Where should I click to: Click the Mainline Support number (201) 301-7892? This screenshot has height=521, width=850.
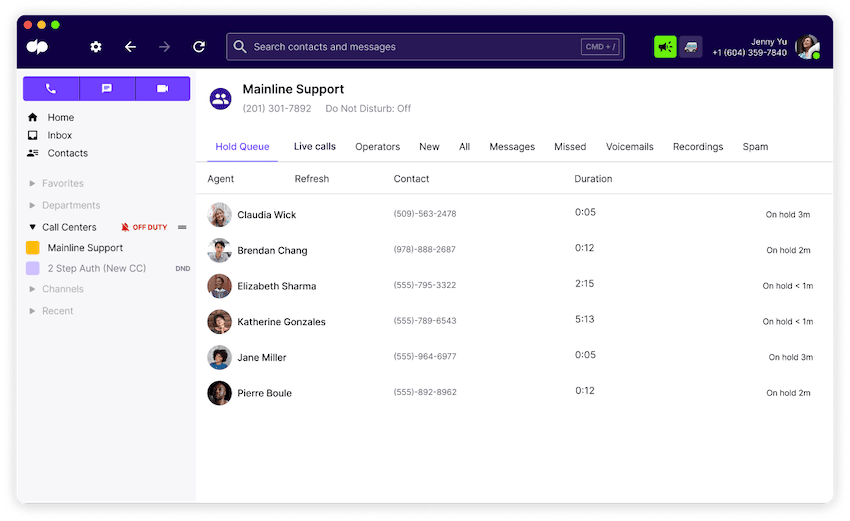click(x=277, y=108)
